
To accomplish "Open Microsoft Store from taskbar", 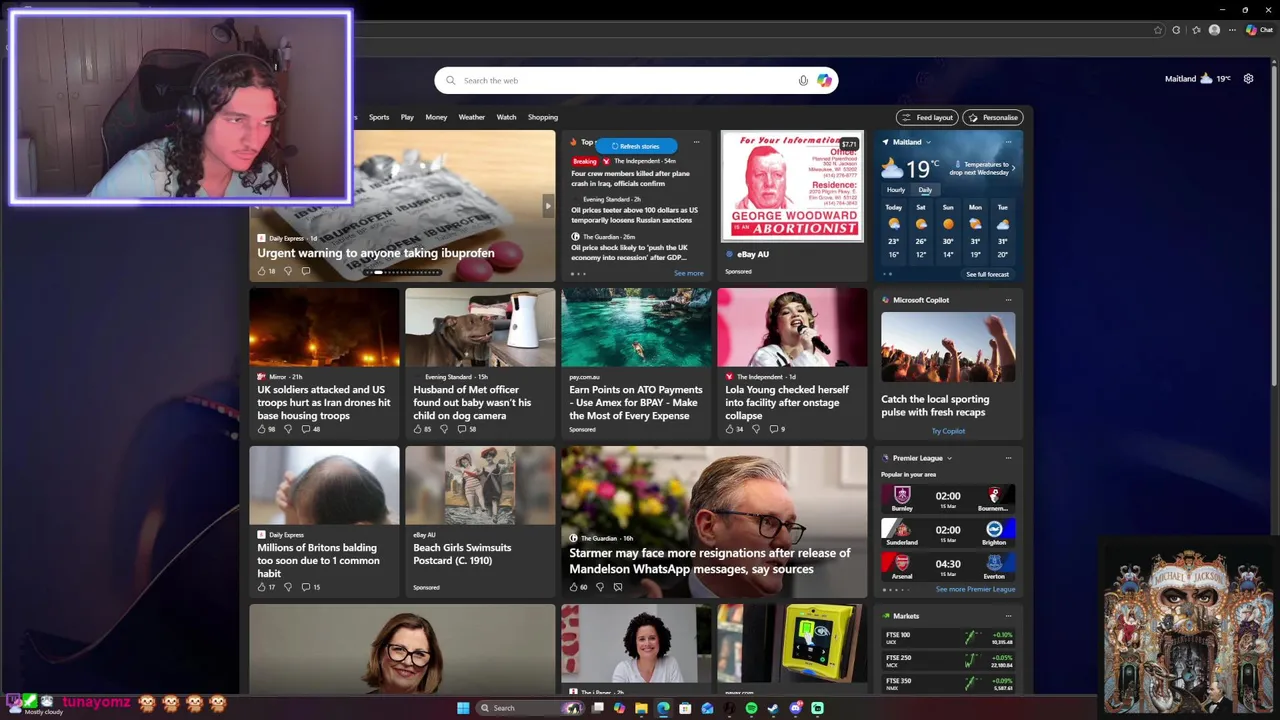I will point(685,708).
